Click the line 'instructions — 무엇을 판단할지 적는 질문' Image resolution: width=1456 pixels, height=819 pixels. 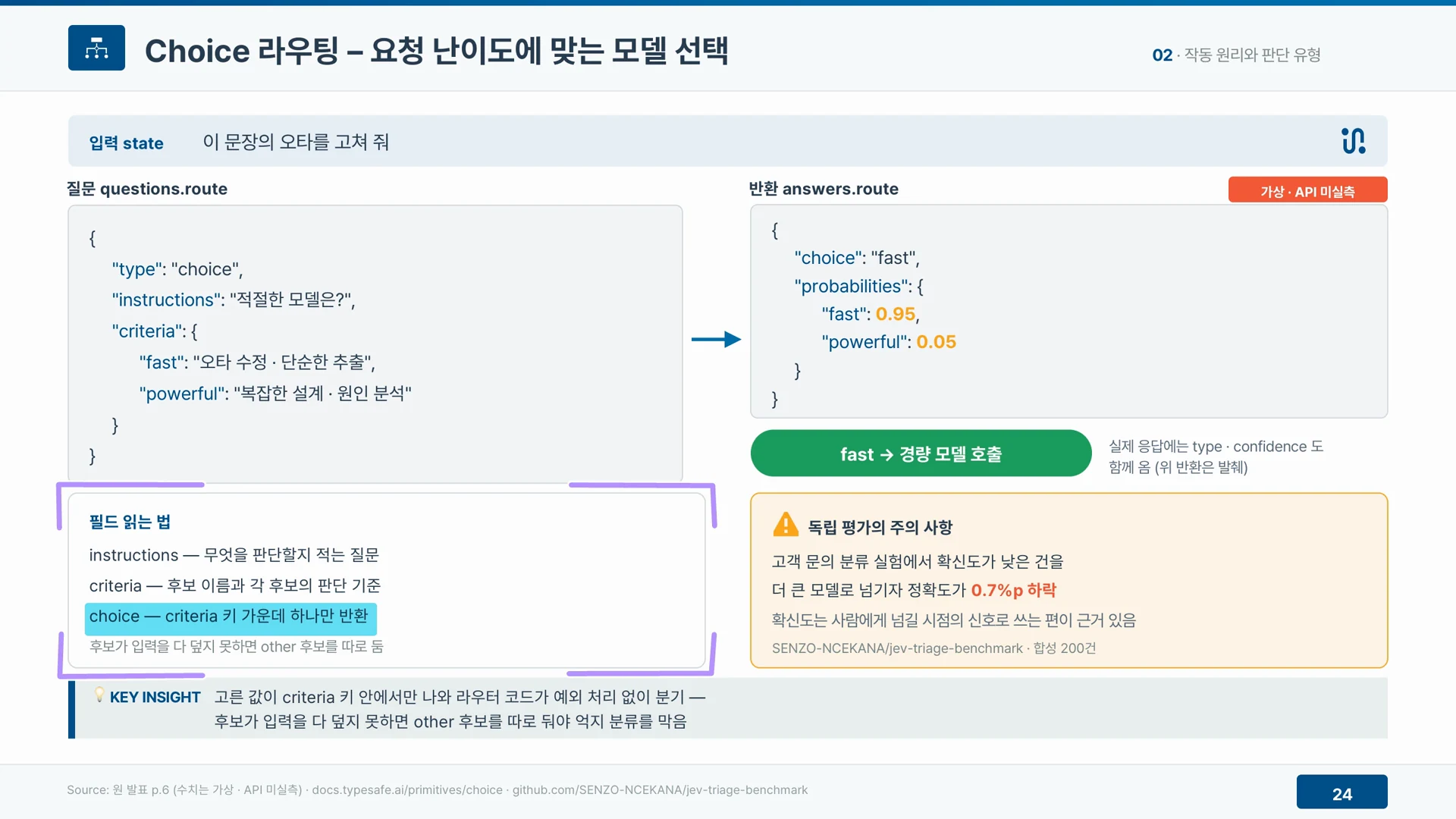click(x=234, y=555)
